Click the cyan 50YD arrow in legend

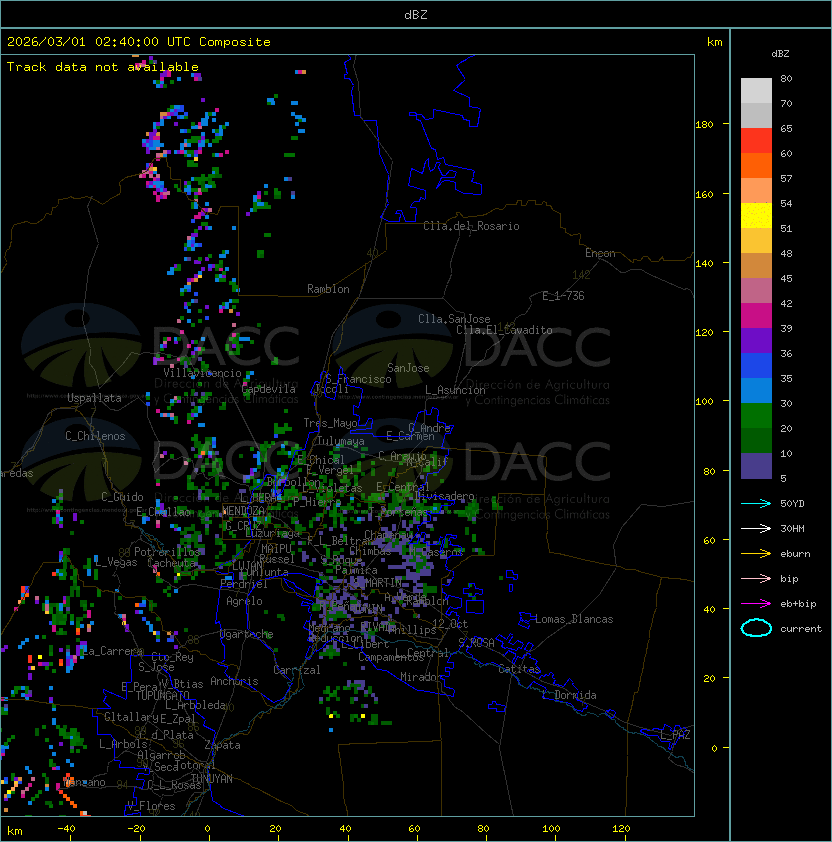[756, 503]
